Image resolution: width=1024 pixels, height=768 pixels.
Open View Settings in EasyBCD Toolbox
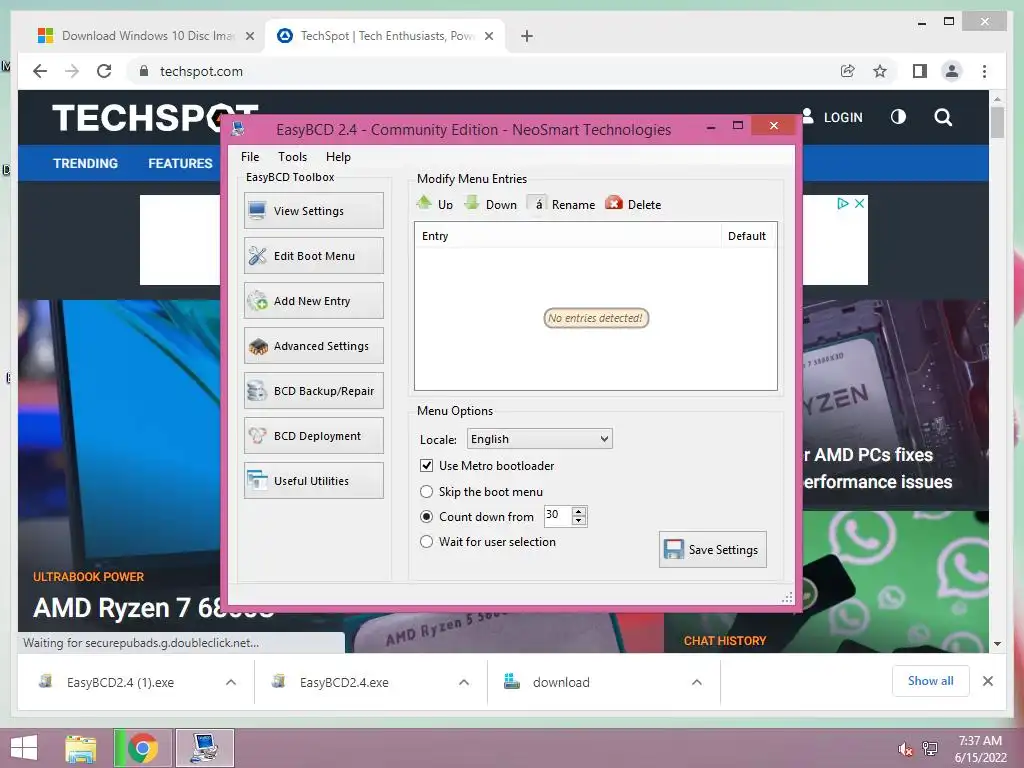coord(313,210)
